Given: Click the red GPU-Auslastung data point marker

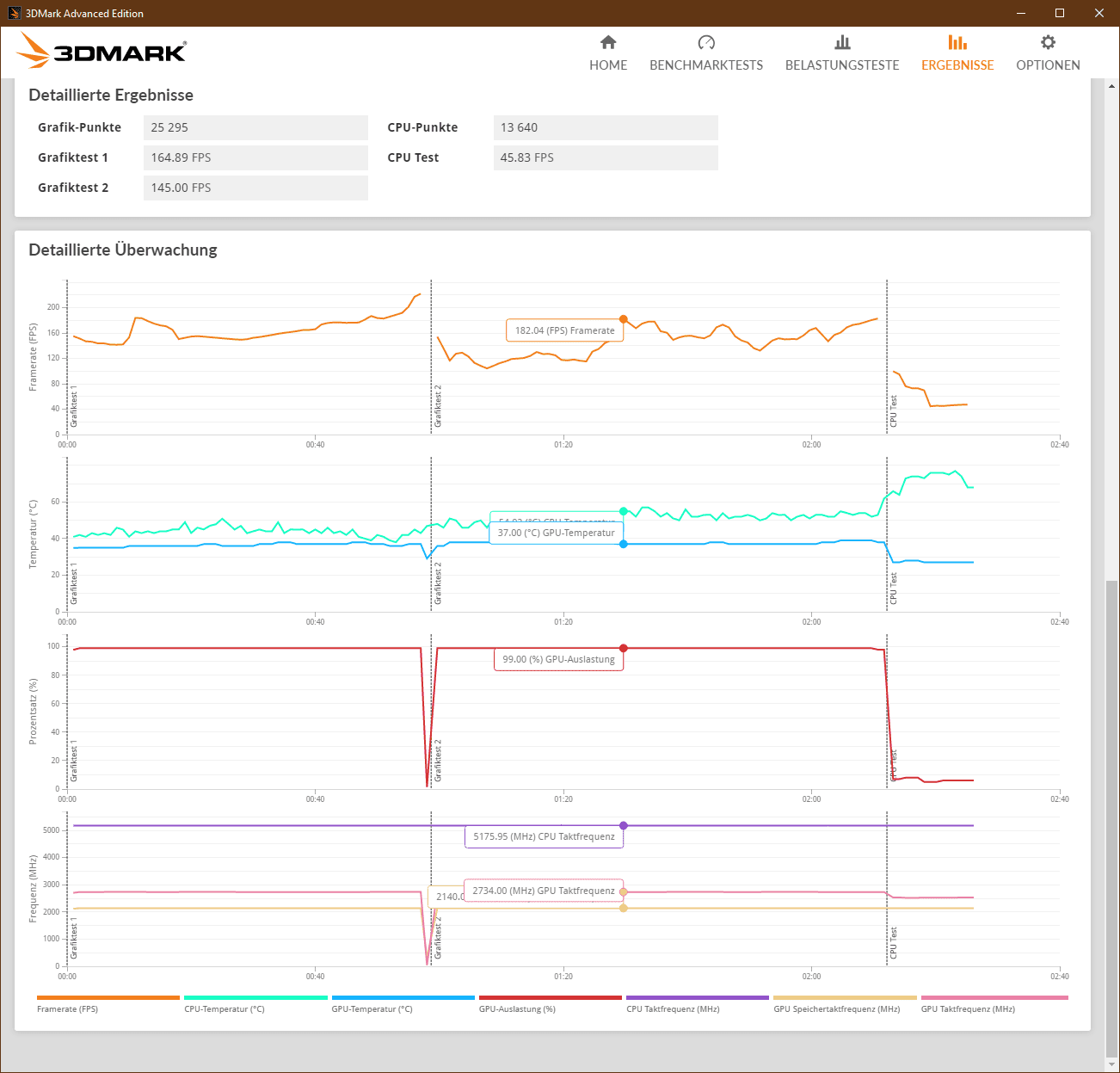Looking at the screenshot, I should click(x=624, y=648).
